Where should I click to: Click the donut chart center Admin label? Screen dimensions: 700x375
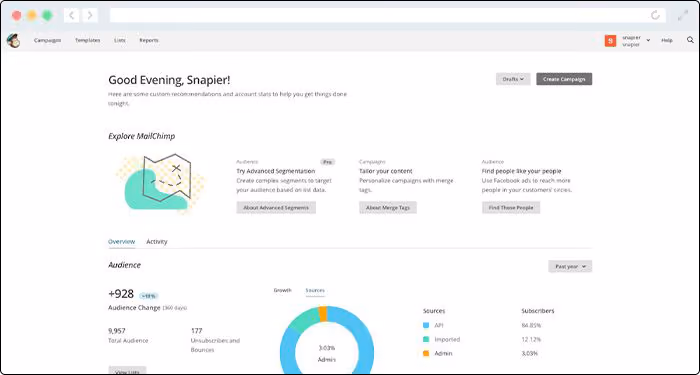click(x=327, y=359)
